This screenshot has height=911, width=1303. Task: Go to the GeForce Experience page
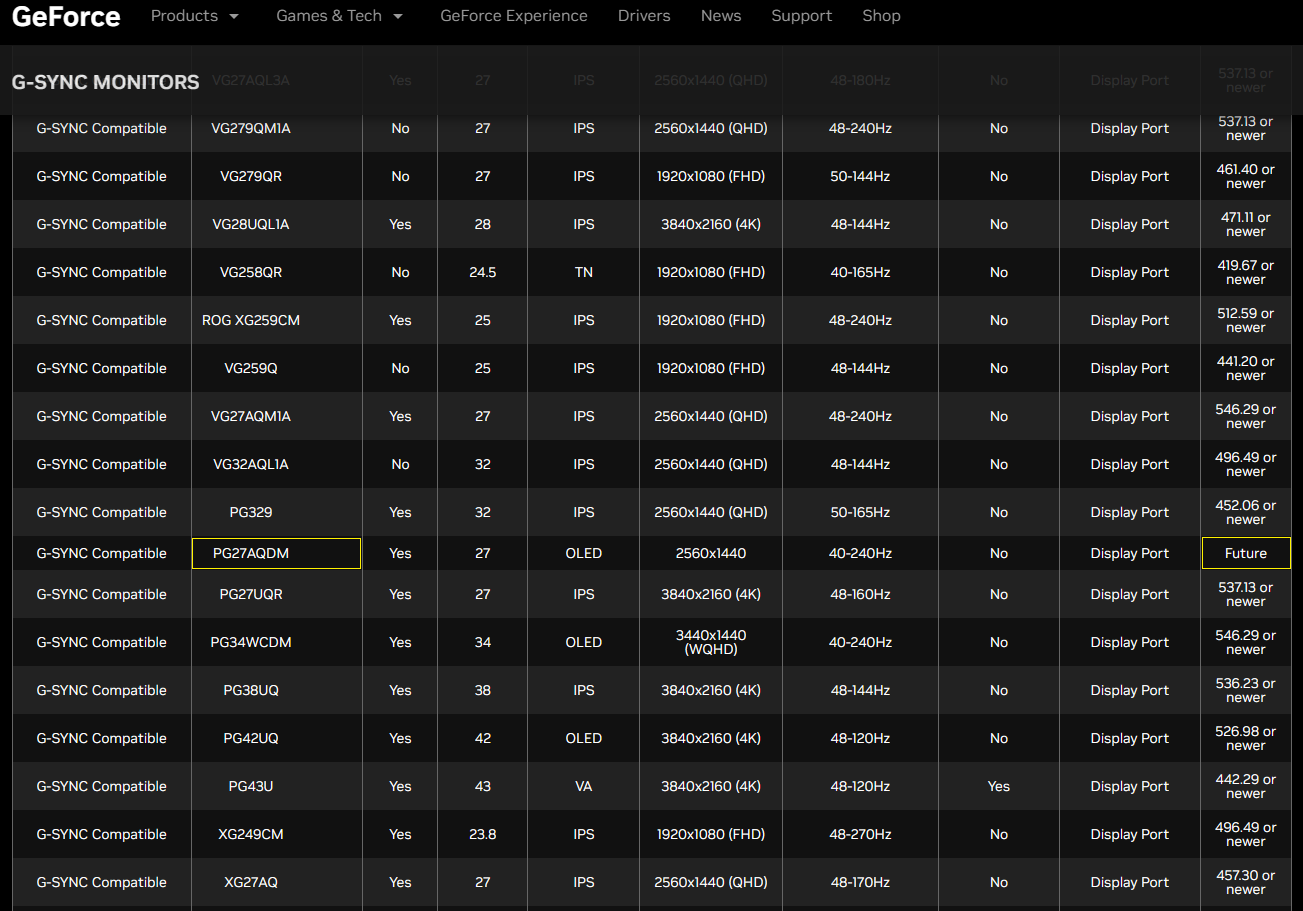pos(514,16)
